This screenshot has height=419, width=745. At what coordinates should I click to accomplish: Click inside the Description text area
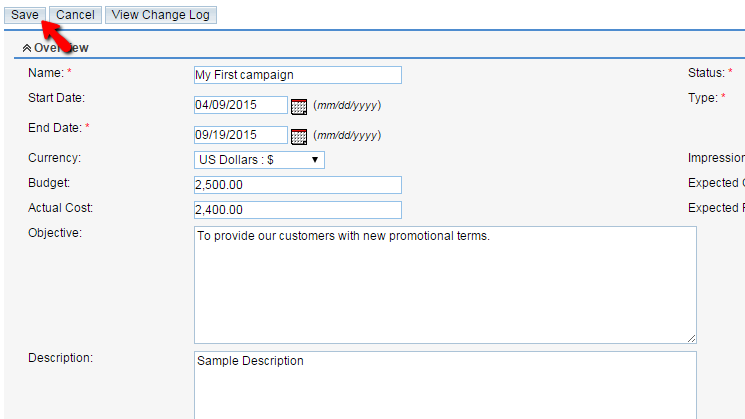pyautogui.click(x=445, y=385)
